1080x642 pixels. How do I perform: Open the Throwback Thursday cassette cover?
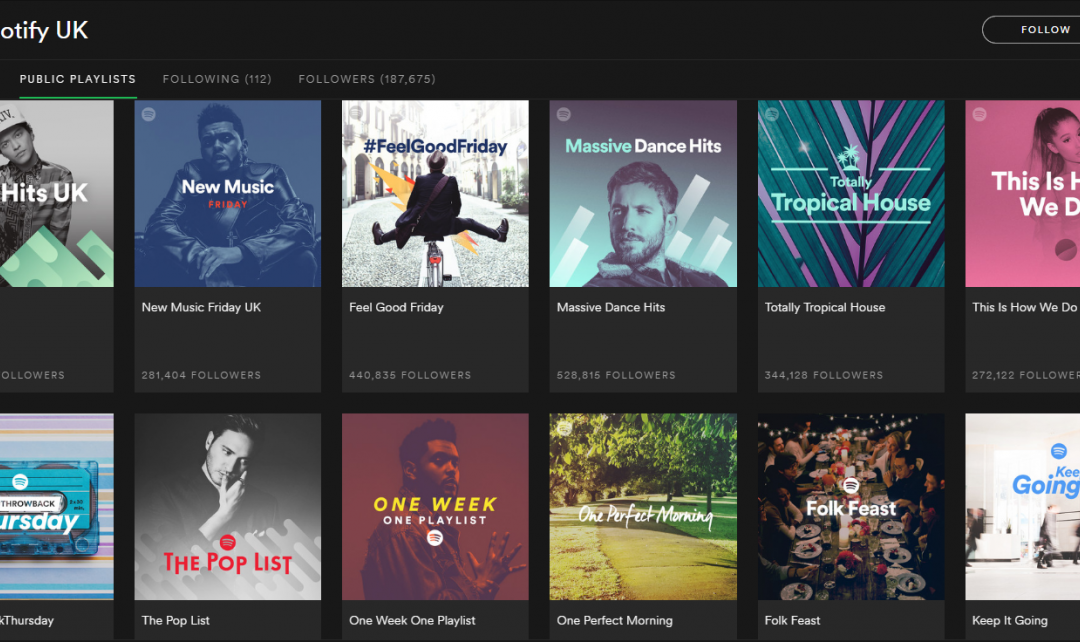click(56, 506)
